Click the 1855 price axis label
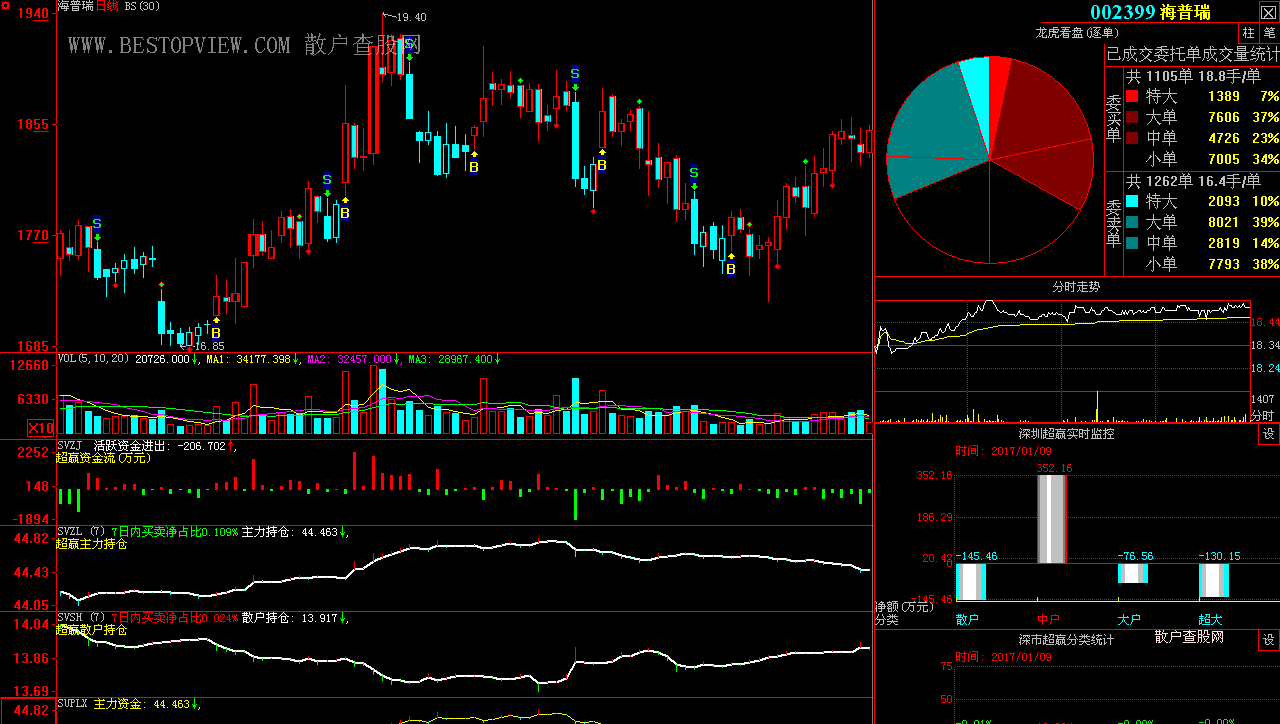The width and height of the screenshot is (1280, 724). [33, 125]
